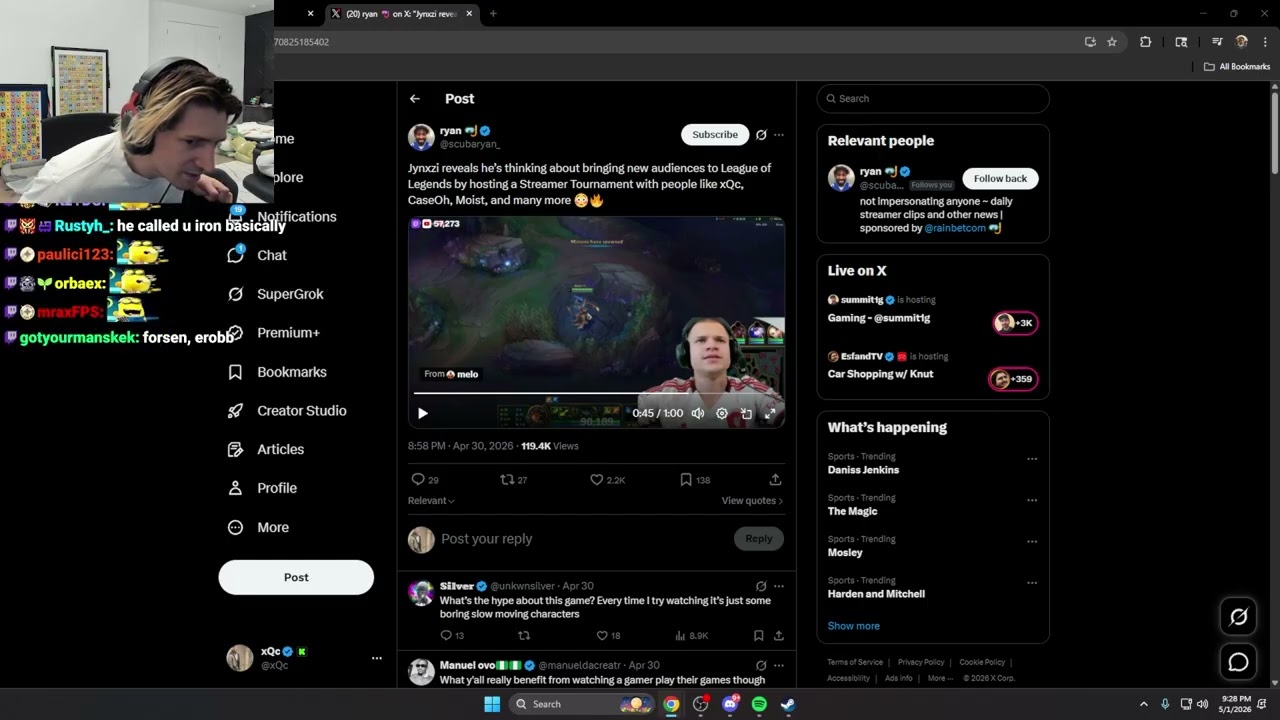The height and width of the screenshot is (720, 1280).
Task: Open more options on Silver's reply
Action: tap(779, 587)
